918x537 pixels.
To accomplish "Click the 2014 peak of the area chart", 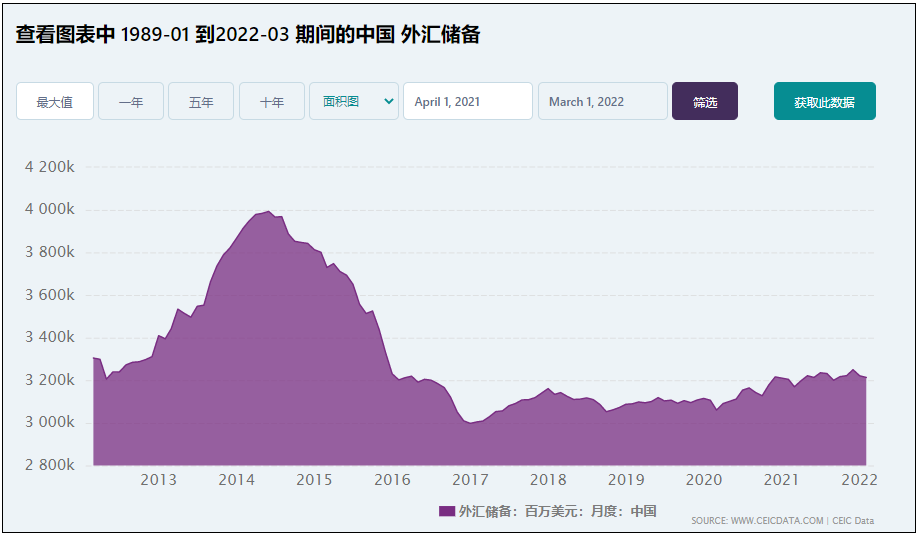I will (268, 212).
